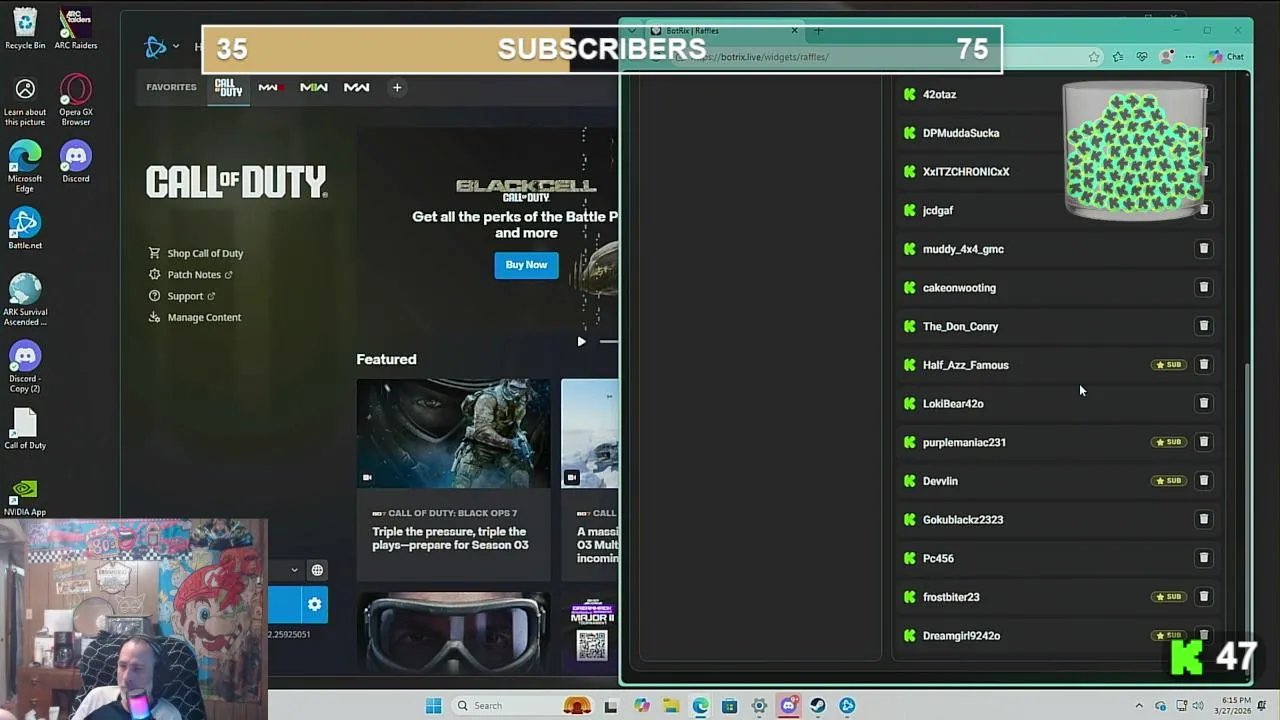Favorite this page with the star icon in Edge

coord(1095,57)
